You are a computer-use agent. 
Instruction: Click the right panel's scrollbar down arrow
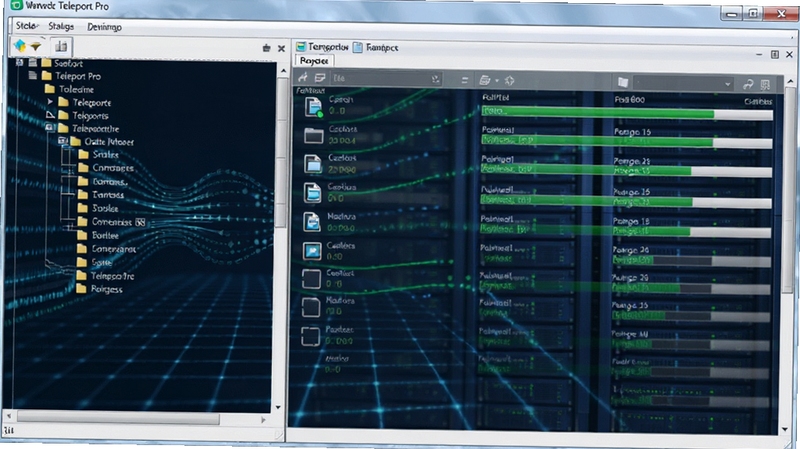tap(785, 430)
